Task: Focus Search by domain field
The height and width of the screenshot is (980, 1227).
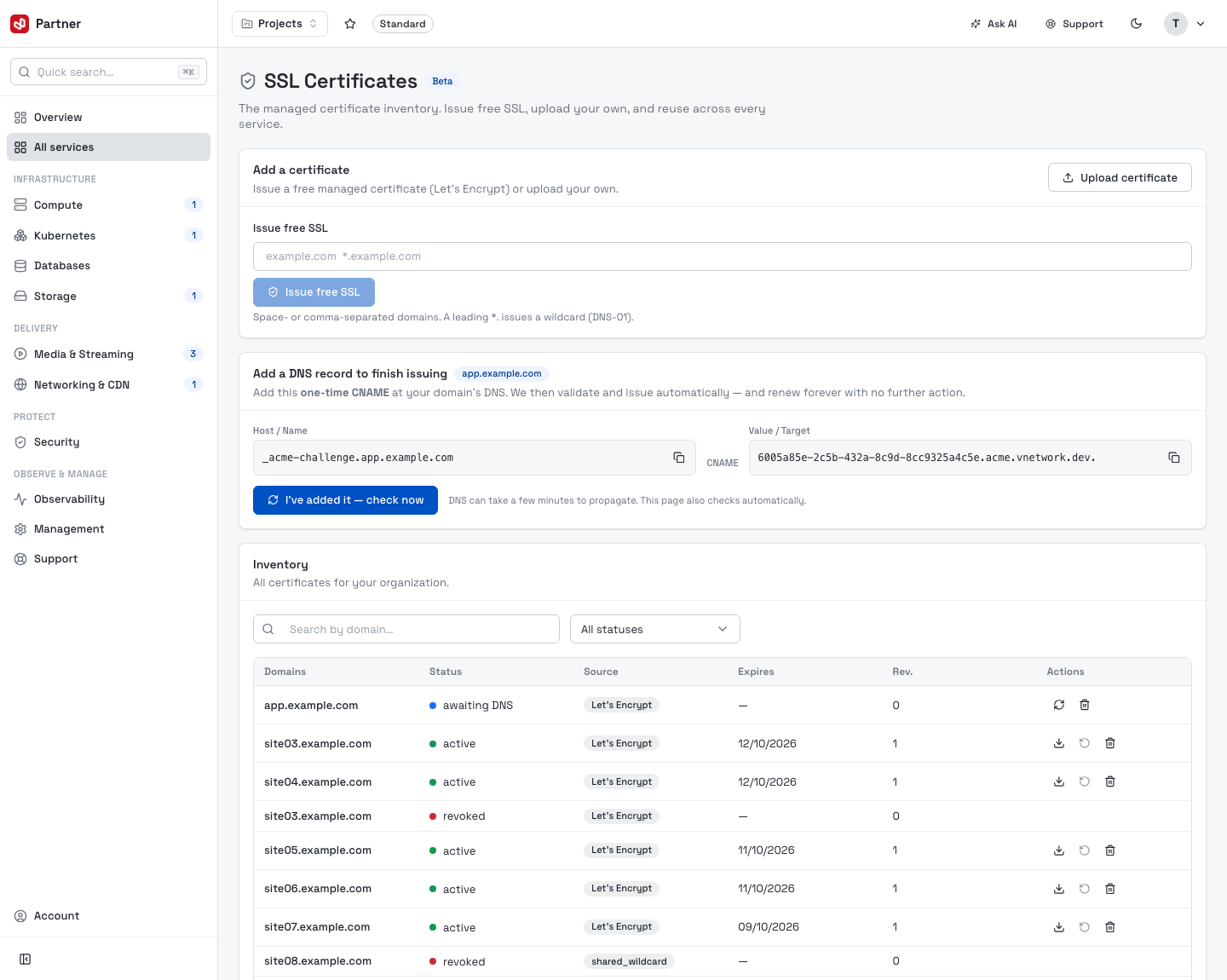Action: (406, 629)
